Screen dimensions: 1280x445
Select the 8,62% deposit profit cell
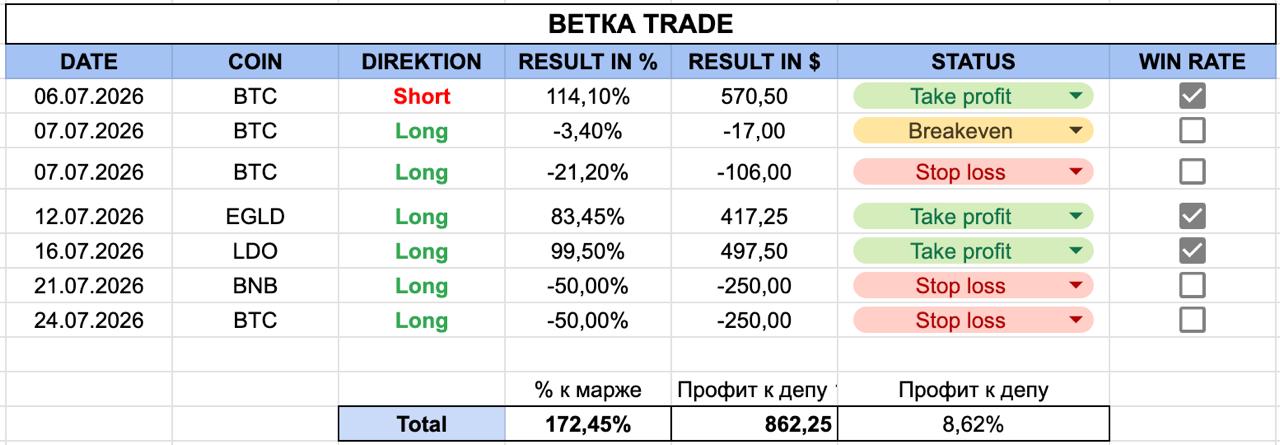click(973, 424)
